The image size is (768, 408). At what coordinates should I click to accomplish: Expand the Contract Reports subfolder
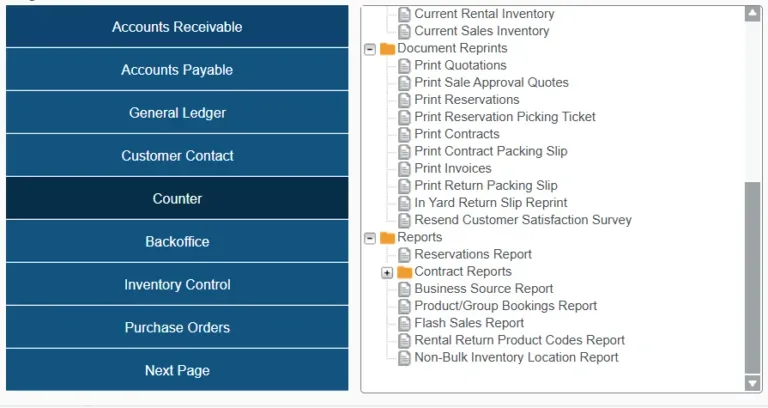pos(387,272)
